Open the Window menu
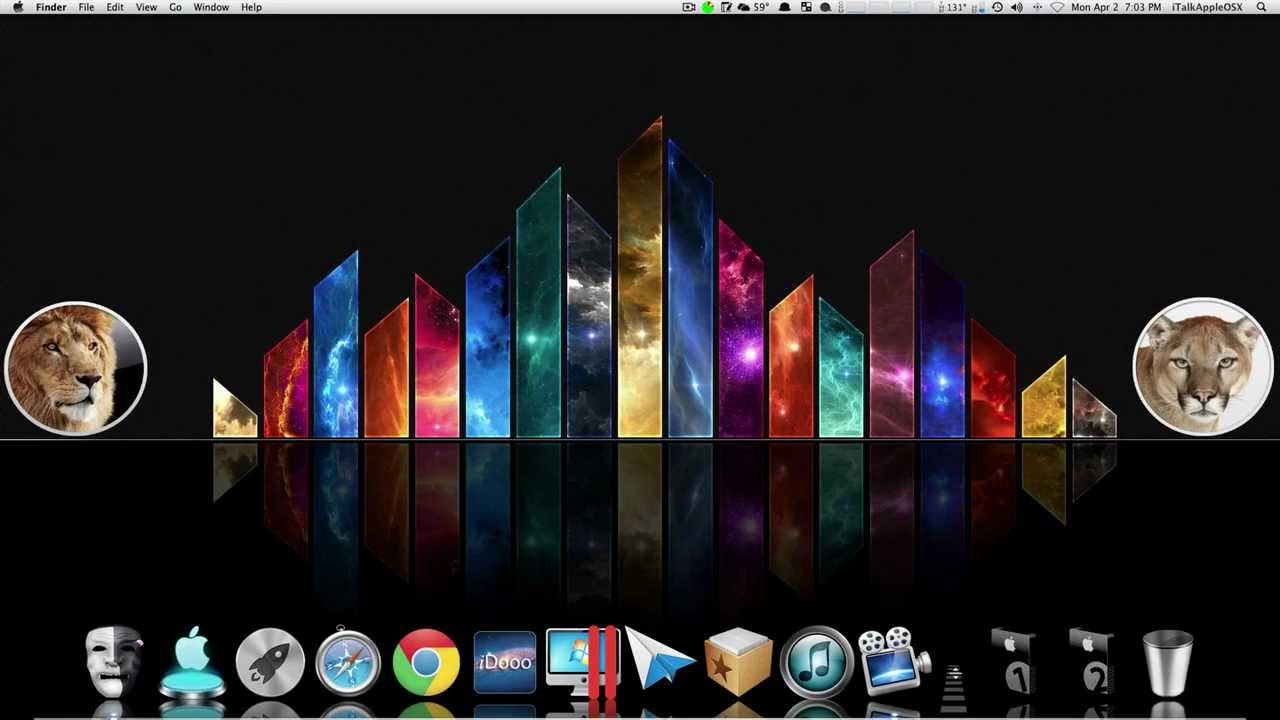This screenshot has height=720, width=1280. tap(211, 7)
